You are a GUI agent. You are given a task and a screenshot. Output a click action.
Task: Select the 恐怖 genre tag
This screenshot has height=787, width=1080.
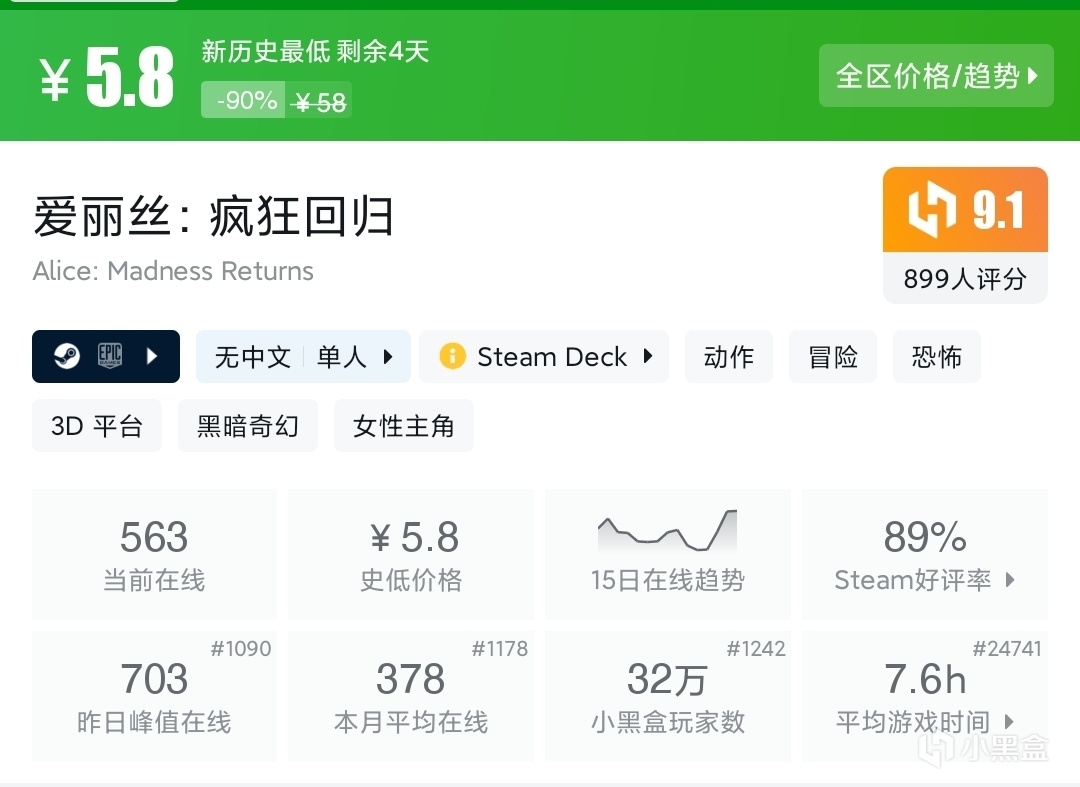tap(937, 357)
